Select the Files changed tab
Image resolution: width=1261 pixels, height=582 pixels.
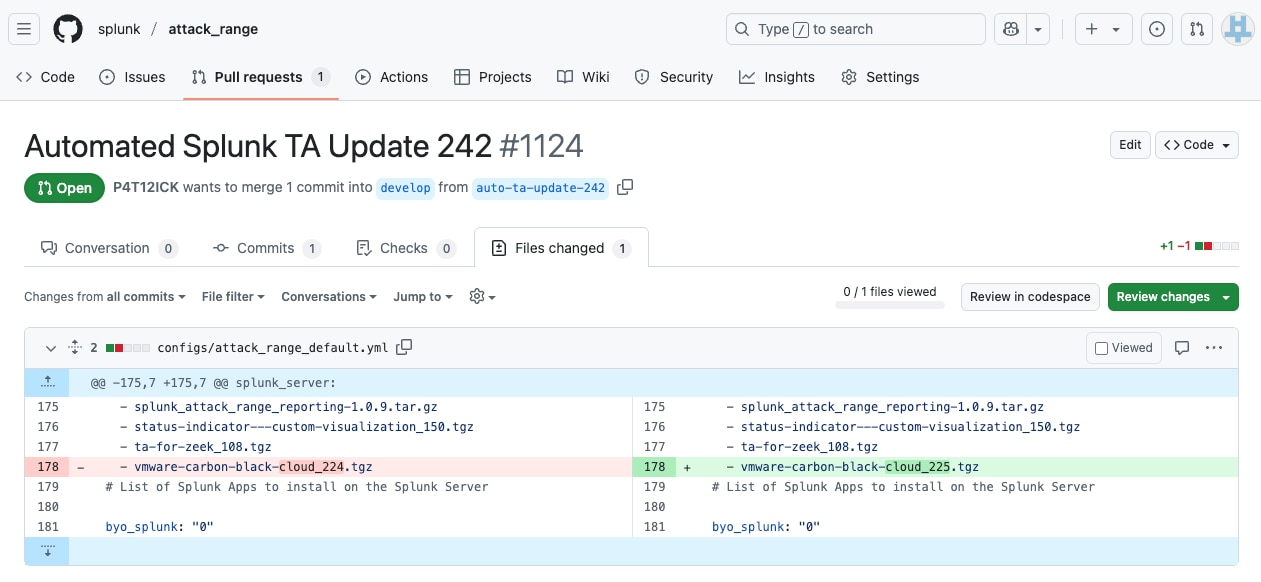[561, 248]
